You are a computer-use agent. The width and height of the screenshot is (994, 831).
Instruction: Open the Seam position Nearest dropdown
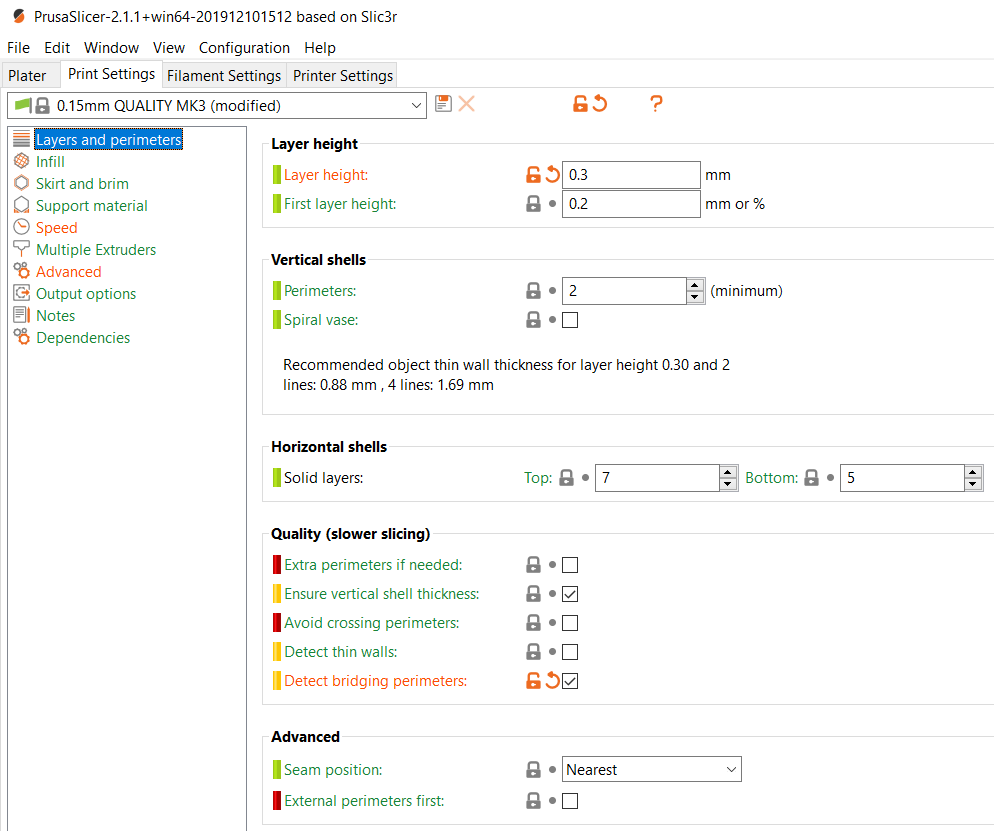[652, 770]
